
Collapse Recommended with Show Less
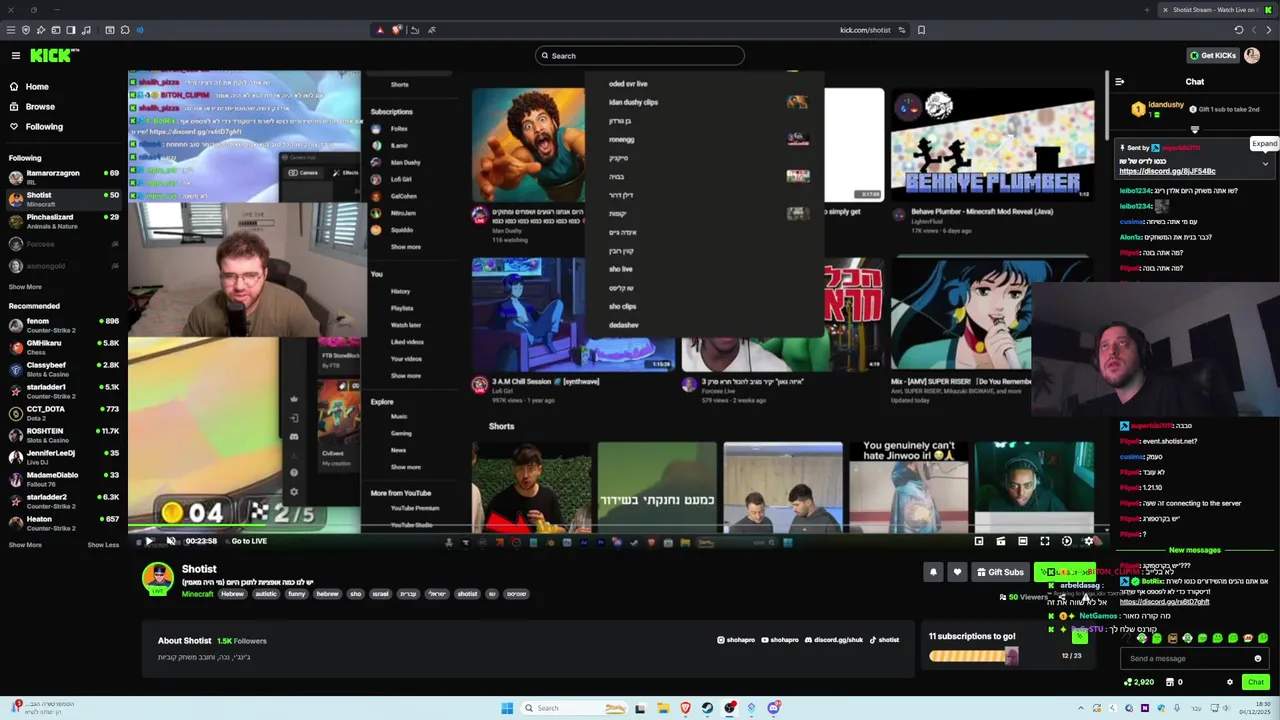pyautogui.click(x=103, y=545)
